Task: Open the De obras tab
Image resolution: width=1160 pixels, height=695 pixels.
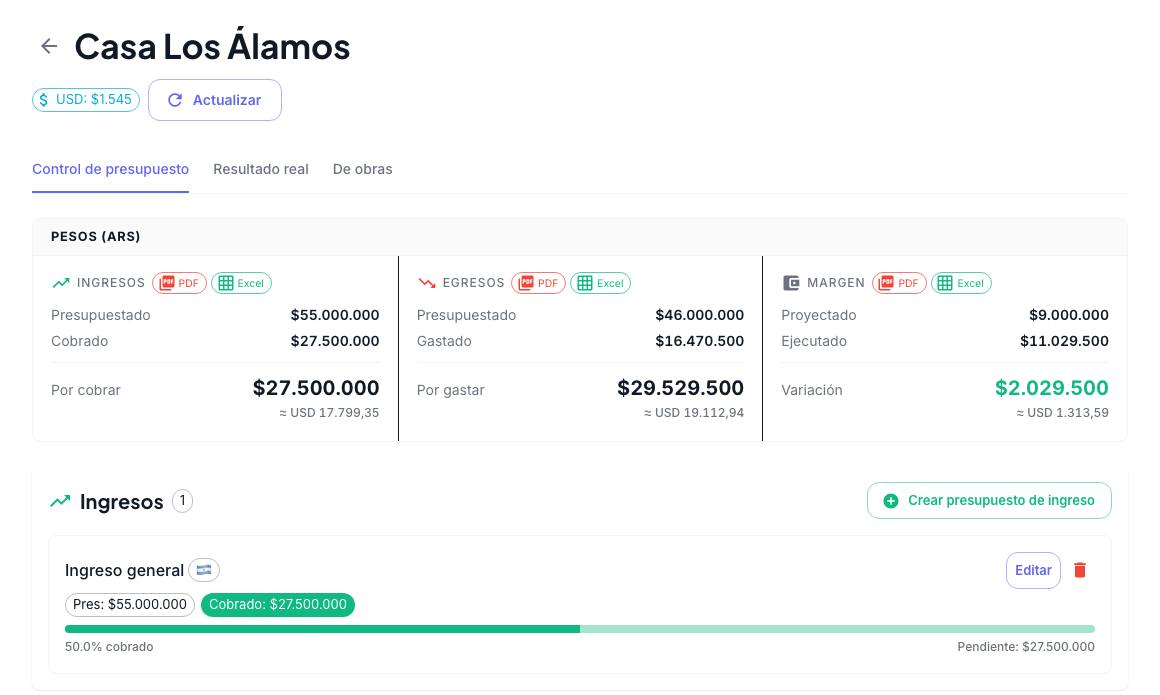Action: (362, 169)
